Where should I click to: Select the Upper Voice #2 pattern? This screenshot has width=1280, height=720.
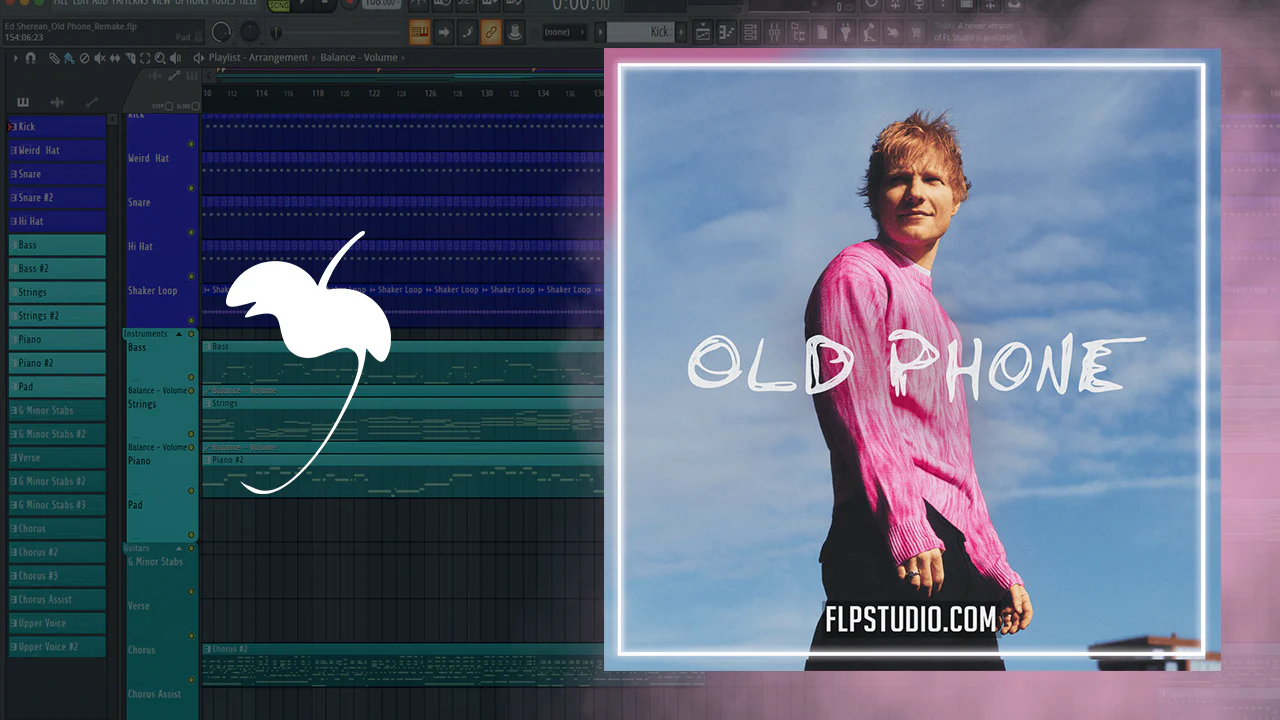pos(57,647)
